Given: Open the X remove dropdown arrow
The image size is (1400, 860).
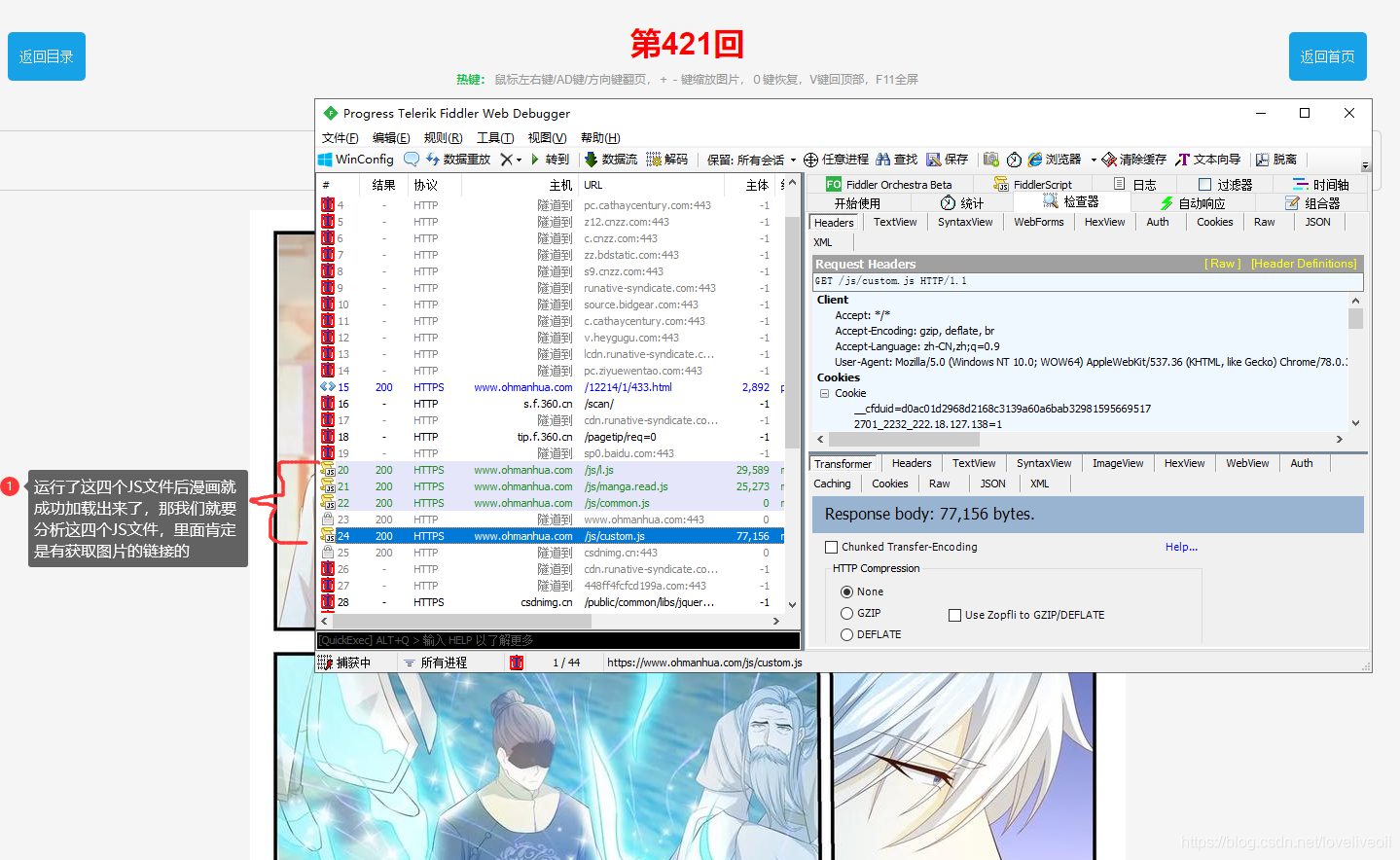Looking at the screenshot, I should tap(520, 161).
